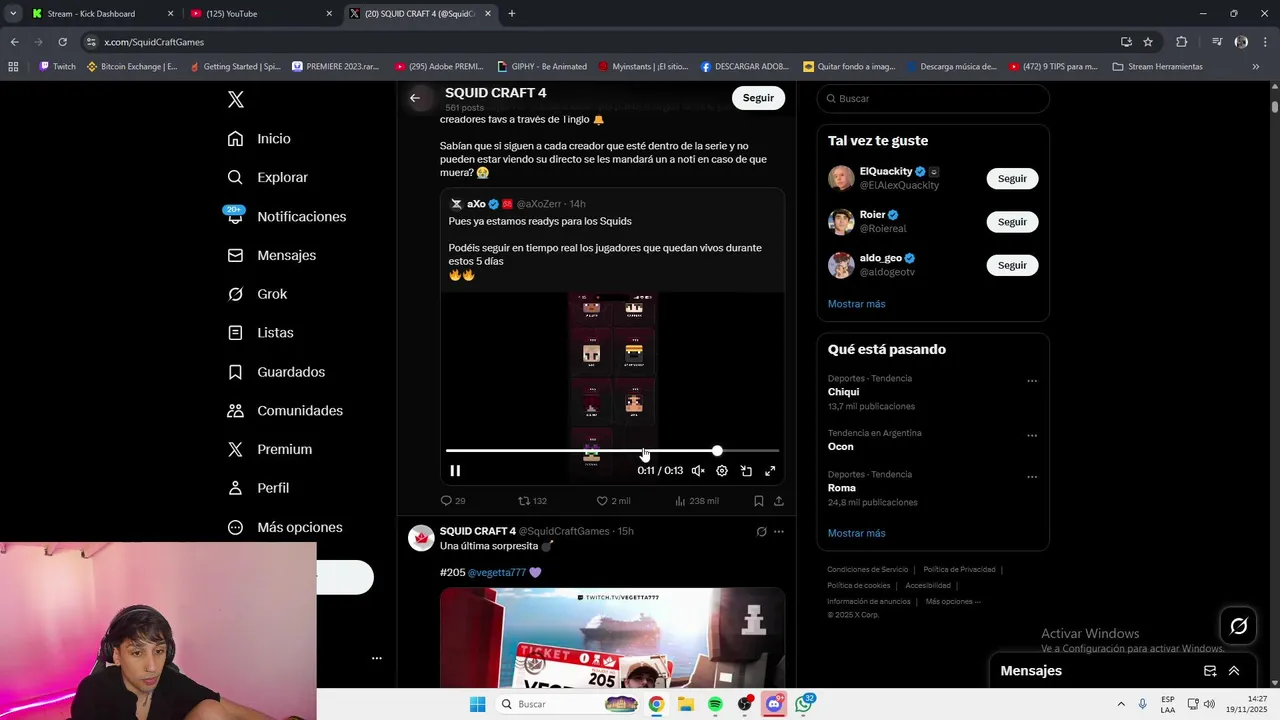Open the Stream Herramientas bookmark folder
Viewport: 1280px width, 720px height.
1157,67
